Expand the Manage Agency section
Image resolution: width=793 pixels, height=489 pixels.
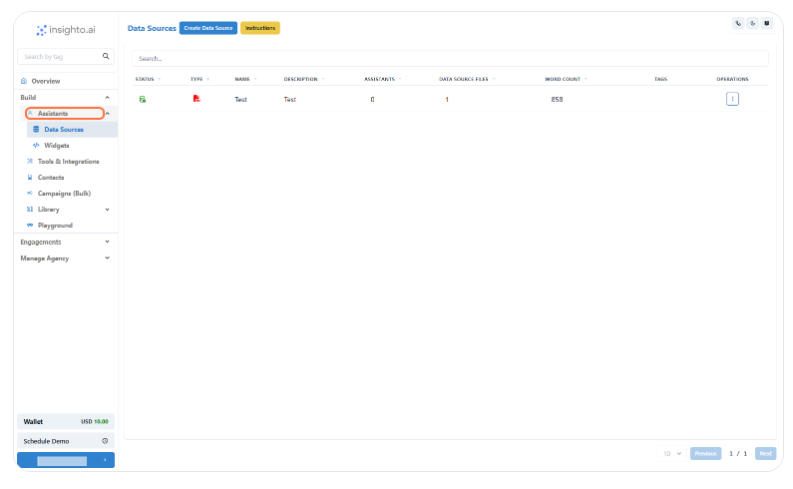(66, 258)
